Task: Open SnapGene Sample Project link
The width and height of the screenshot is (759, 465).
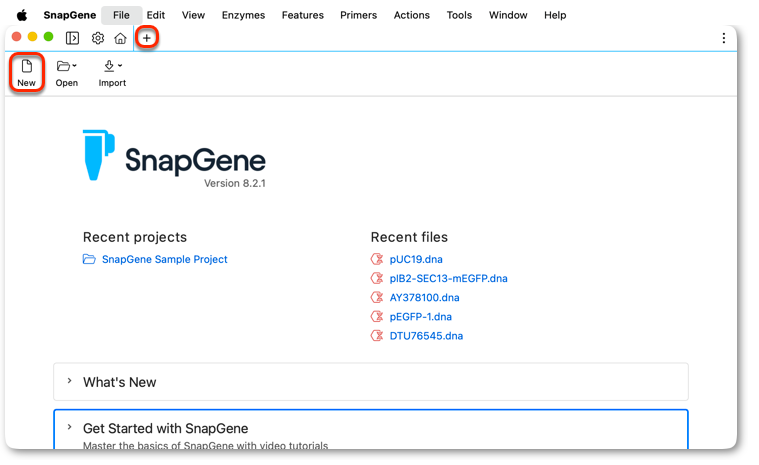Action: click(x=165, y=259)
